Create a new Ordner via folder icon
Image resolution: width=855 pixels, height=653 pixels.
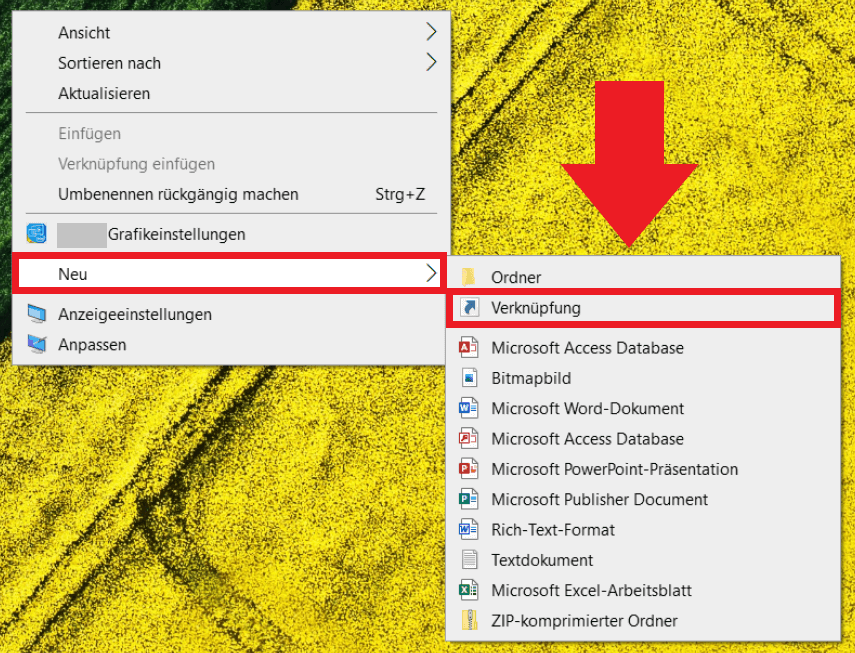[x=469, y=277]
